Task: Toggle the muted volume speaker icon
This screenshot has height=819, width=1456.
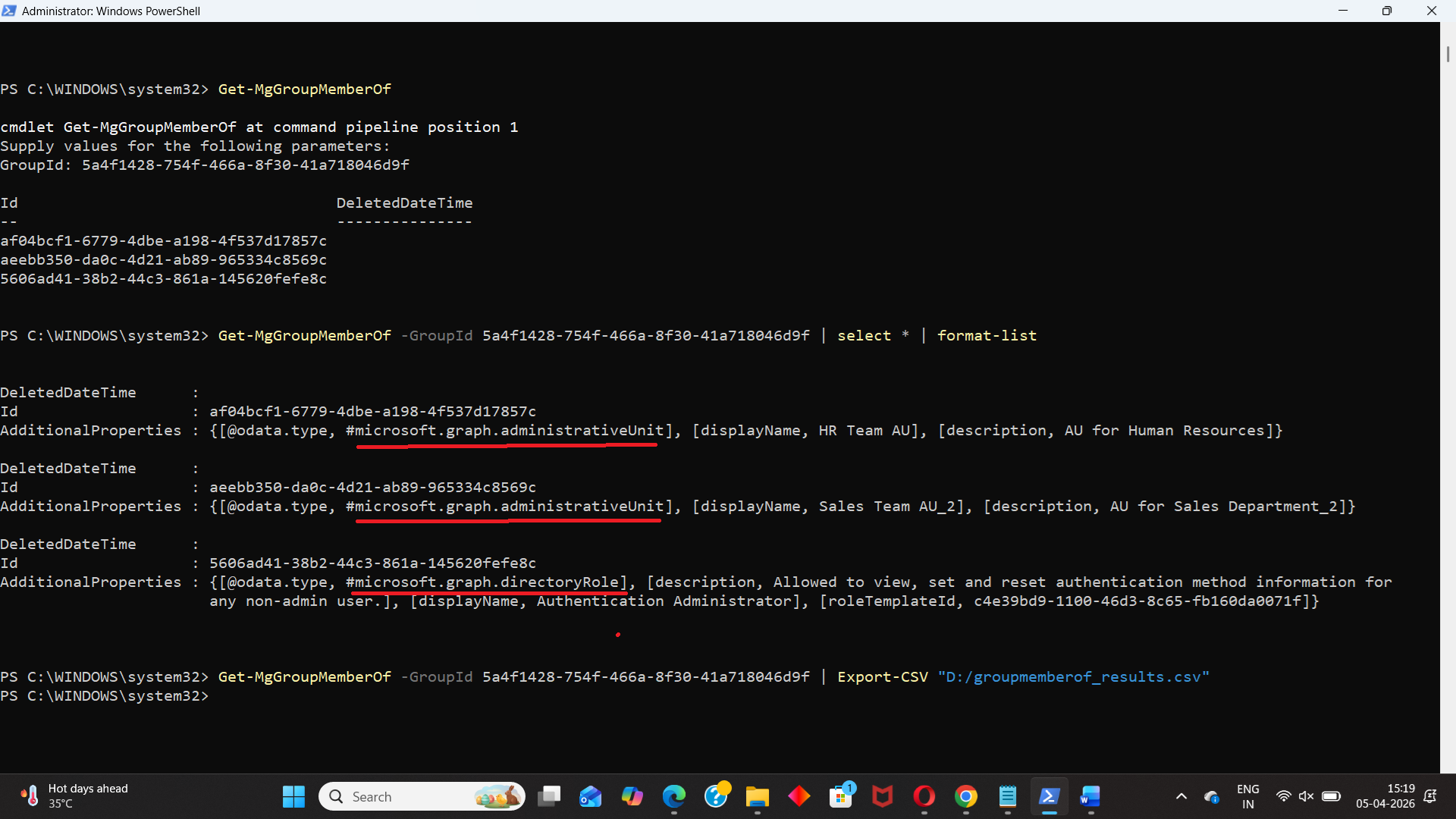Action: click(x=1306, y=796)
